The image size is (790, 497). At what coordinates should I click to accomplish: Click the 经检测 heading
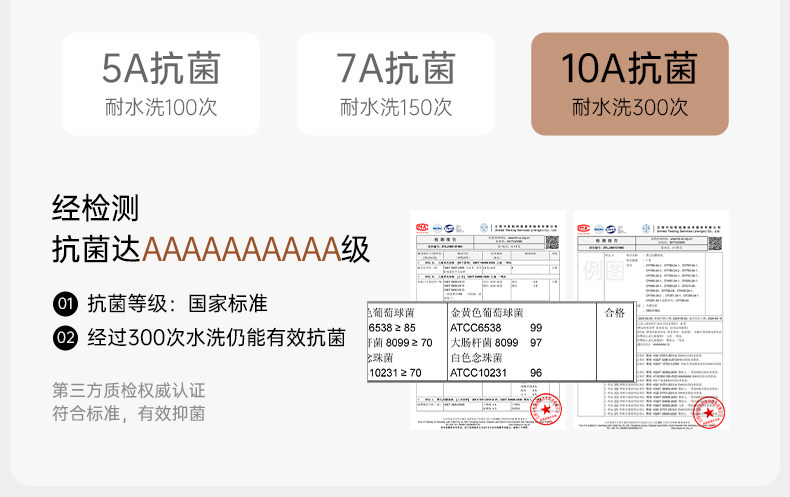coord(95,208)
